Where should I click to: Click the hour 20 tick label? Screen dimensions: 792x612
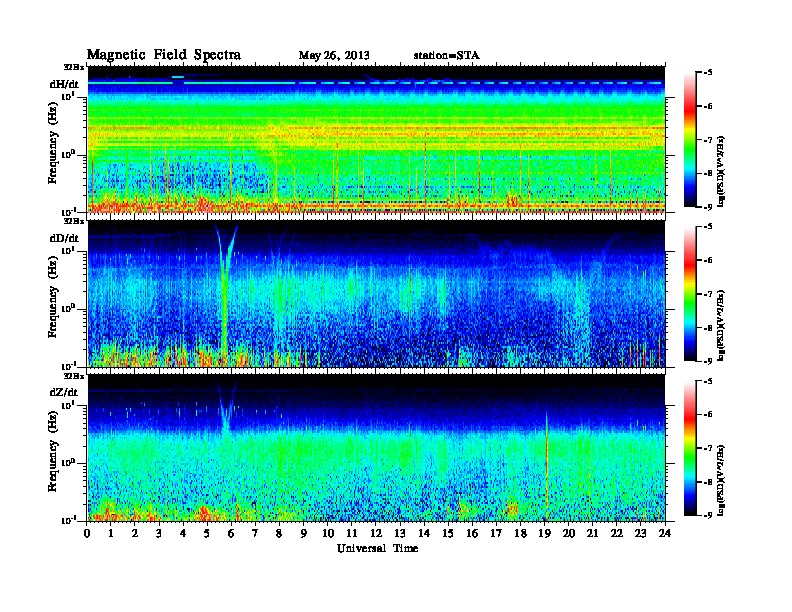(569, 533)
